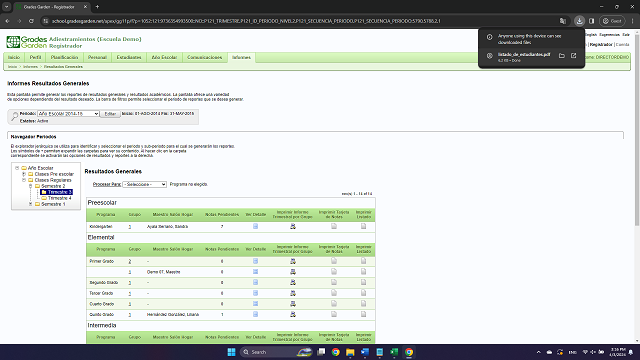The width and height of the screenshot is (640, 360).
Task: Open Ver Detalle icon for Kindergarten row
Action: (256, 226)
